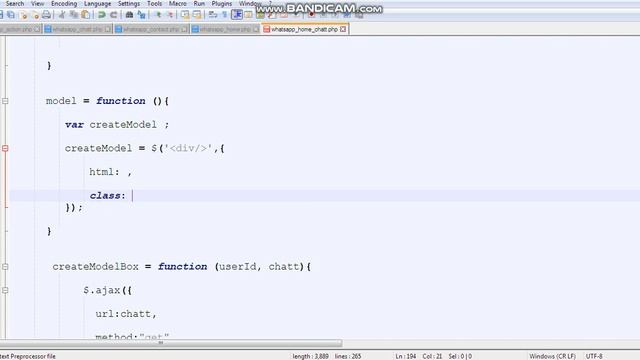Click the Print toolbar icon
The image size is (640, 360).
pyautogui.click(x=47, y=15)
